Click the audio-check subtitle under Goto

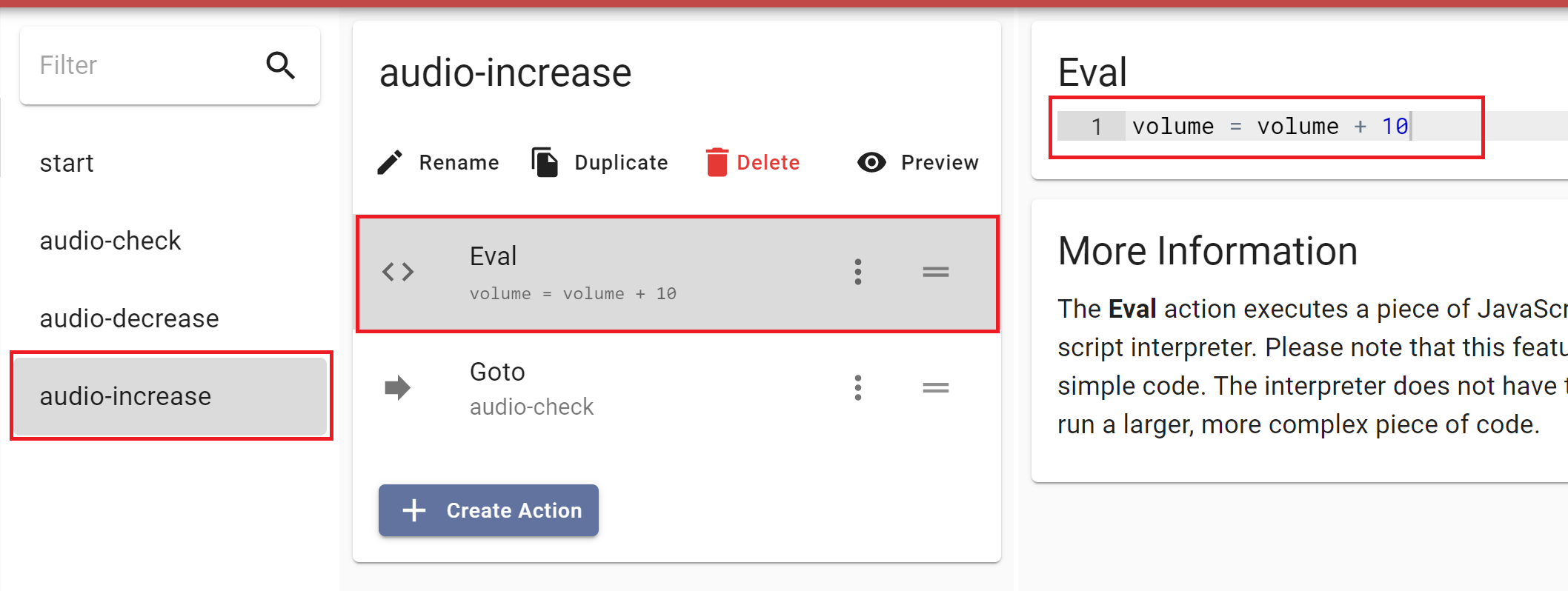[x=532, y=407]
